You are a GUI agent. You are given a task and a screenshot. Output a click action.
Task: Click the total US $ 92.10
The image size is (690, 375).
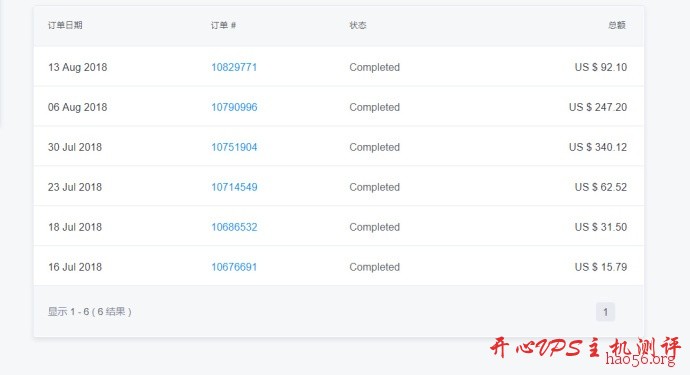coord(601,67)
